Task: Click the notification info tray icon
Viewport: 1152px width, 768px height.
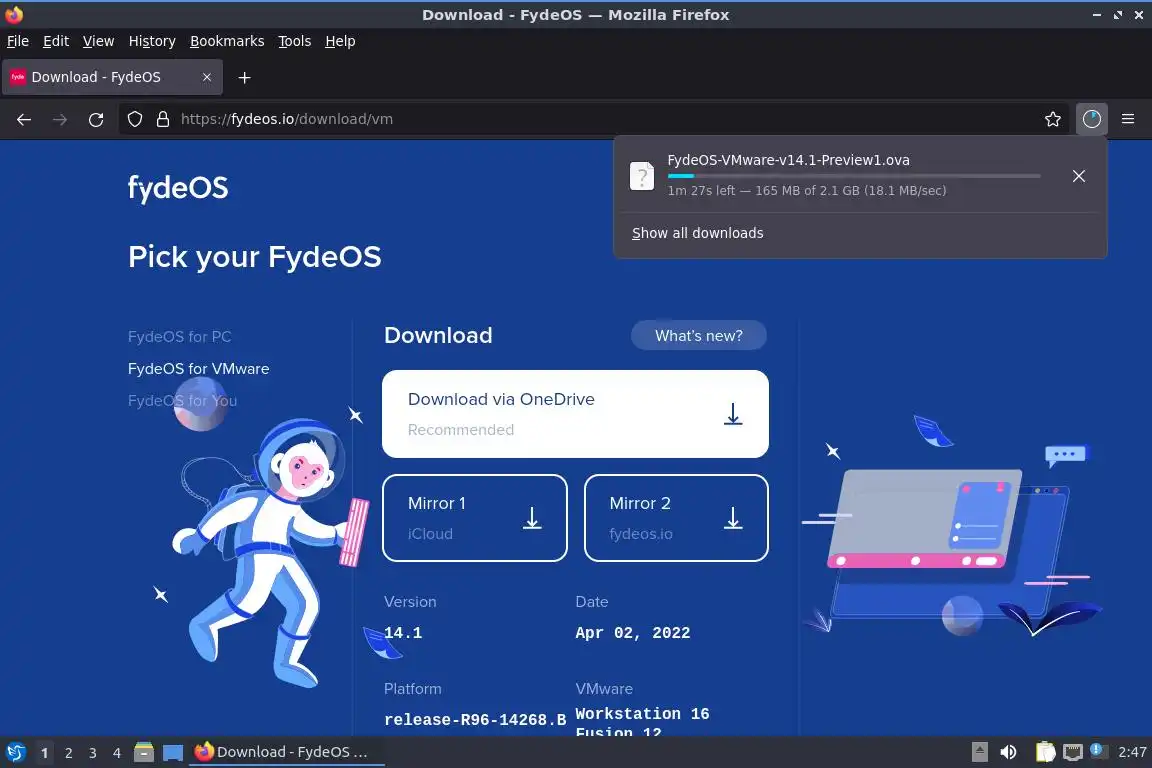Action: [x=1098, y=750]
